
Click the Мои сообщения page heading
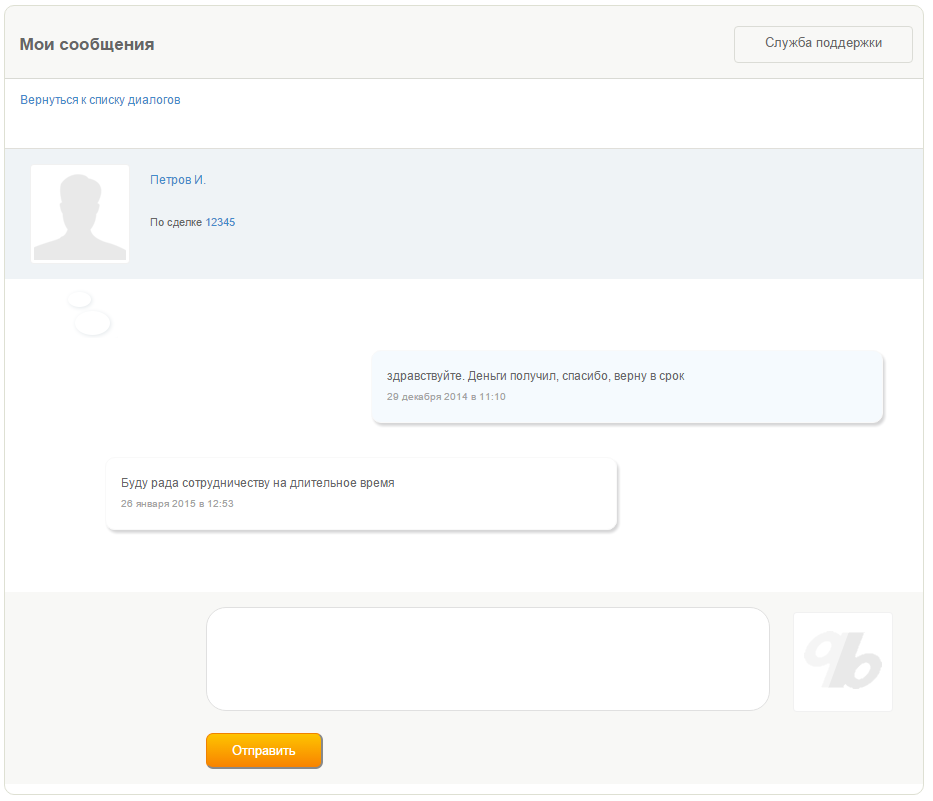(x=87, y=45)
